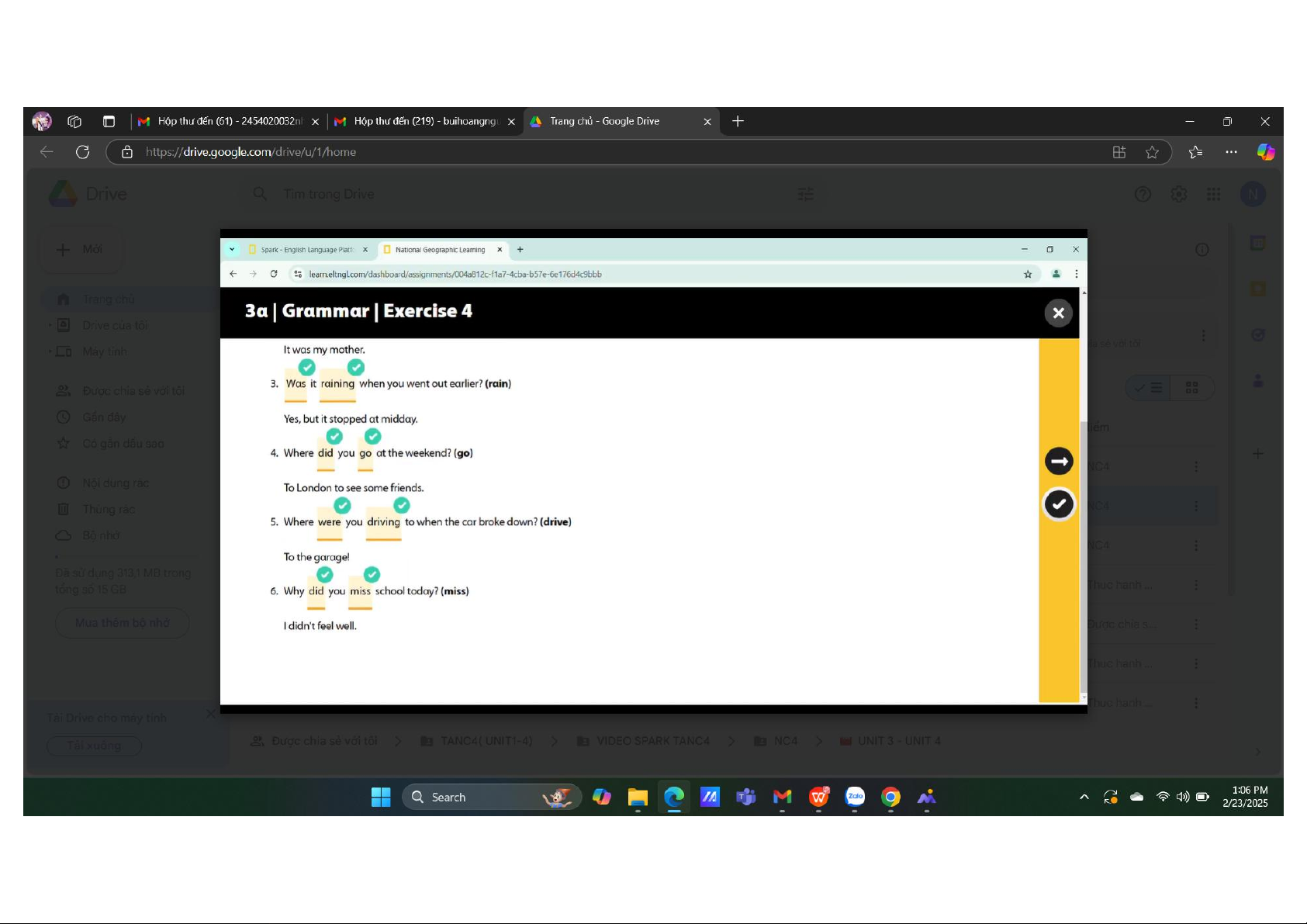Open Edge settings and more menu
The image size is (1307, 924).
coord(1231,152)
